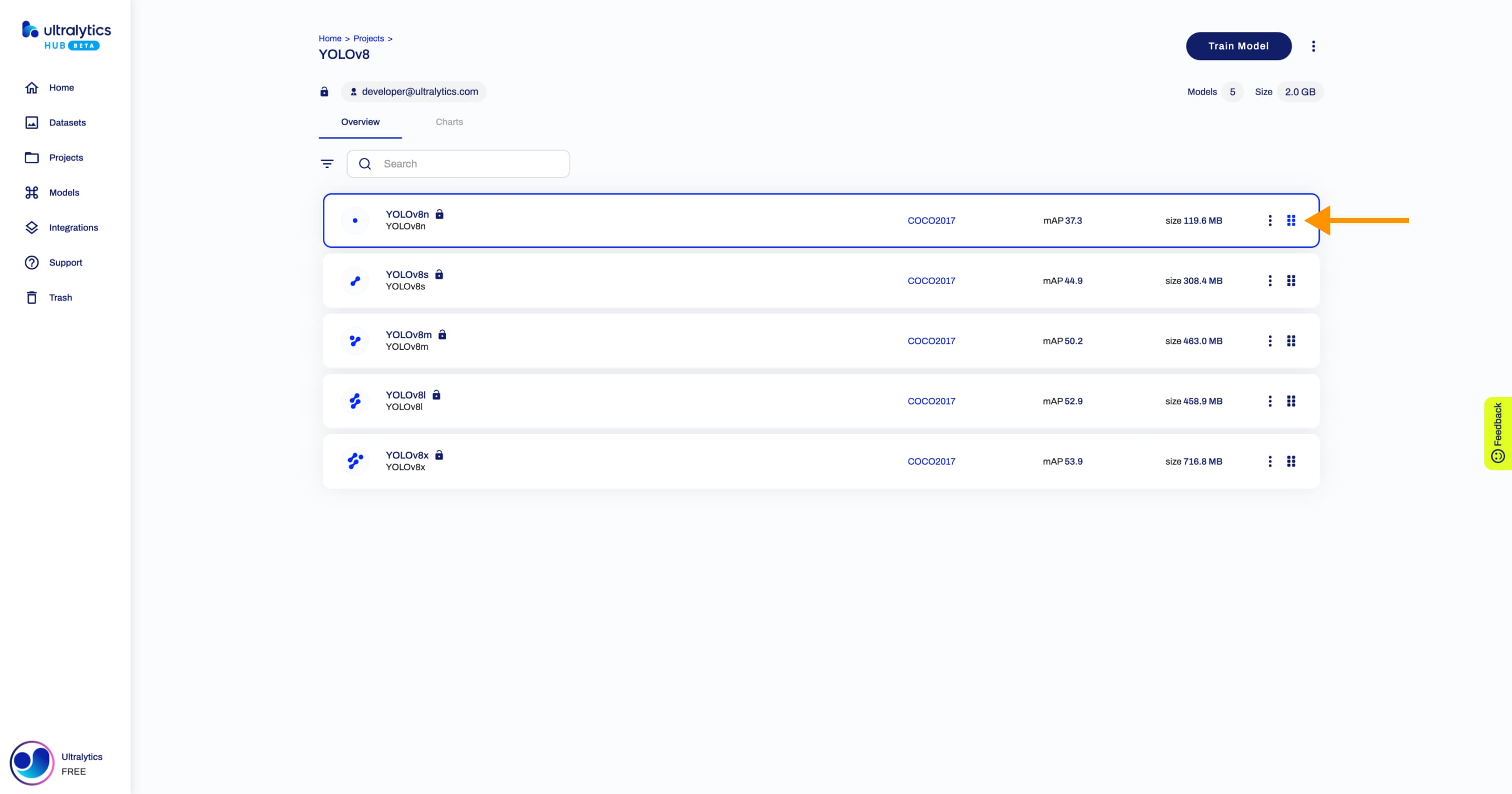The height and width of the screenshot is (794, 1512).
Task: Click the Train Model button
Action: coord(1238,45)
